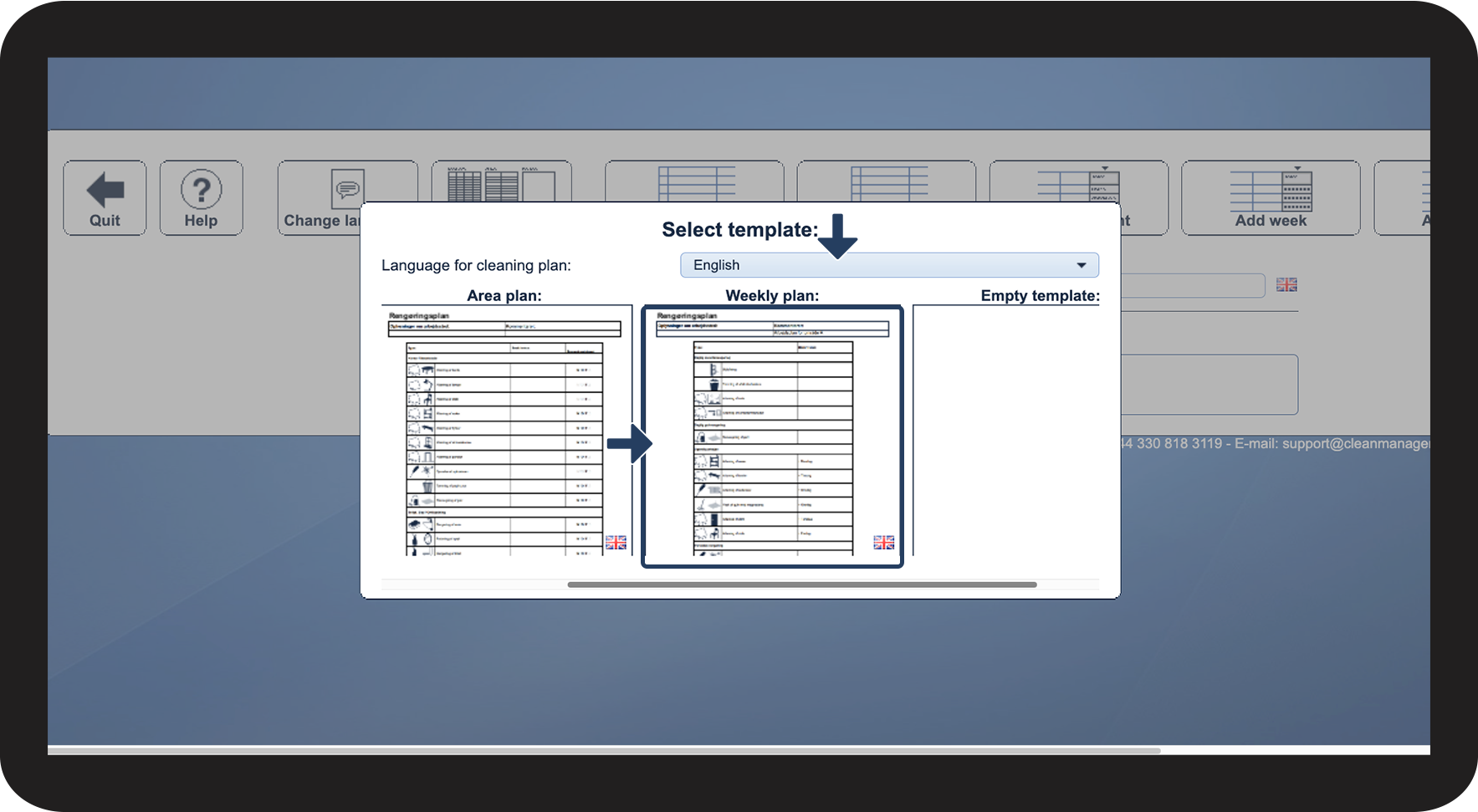Click the dropdown arrow in language selector
This screenshot has height=812, width=1478.
click(1082, 265)
